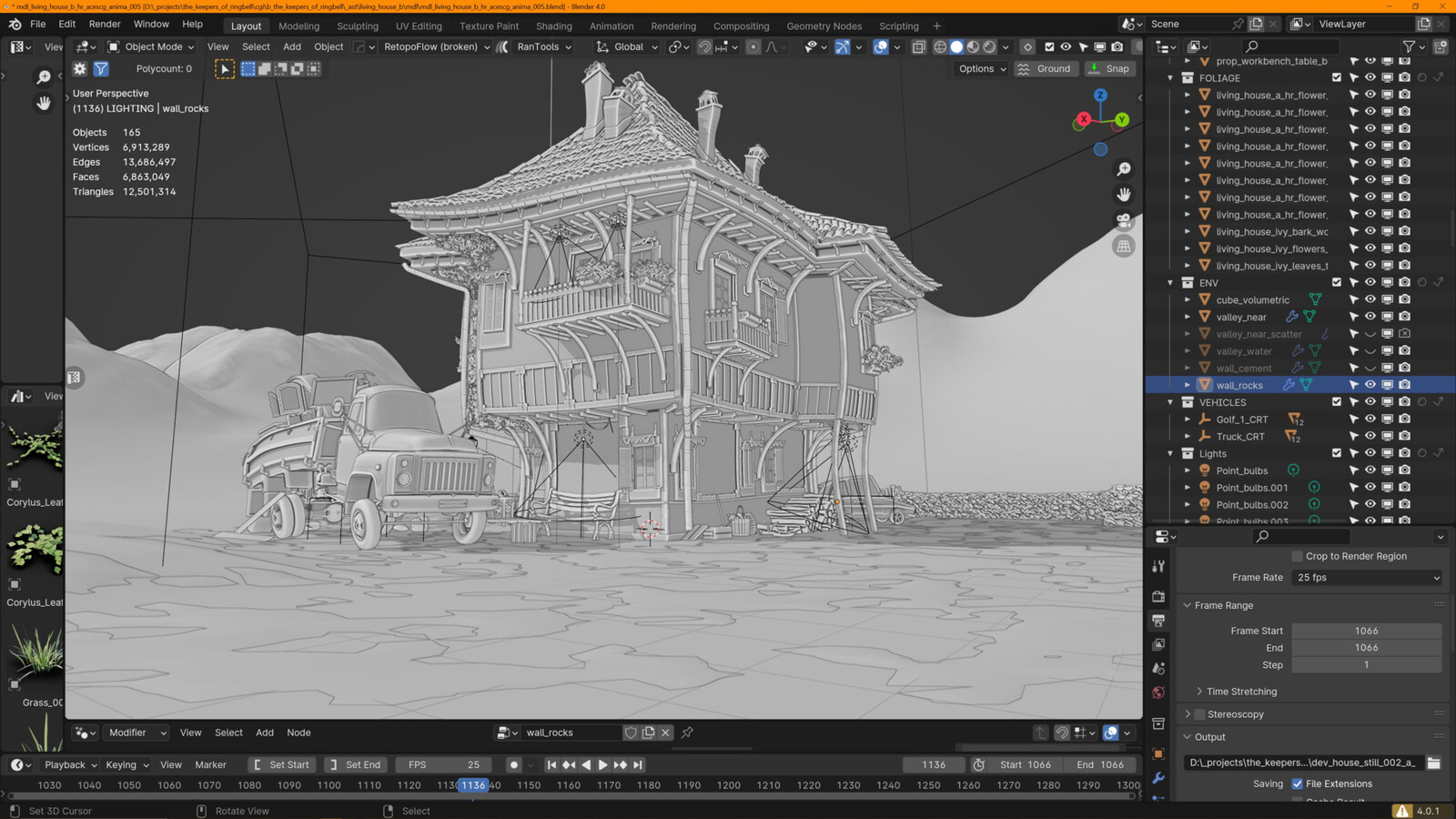
Task: Open the RanTools dropdown
Action: pos(544,46)
